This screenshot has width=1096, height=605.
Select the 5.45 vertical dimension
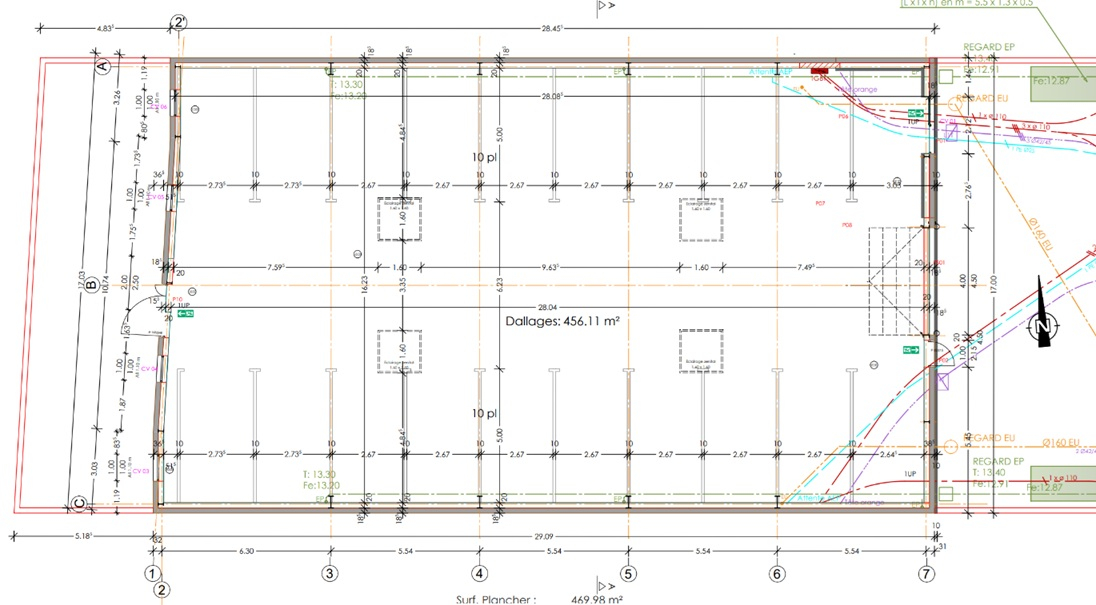coord(968,439)
